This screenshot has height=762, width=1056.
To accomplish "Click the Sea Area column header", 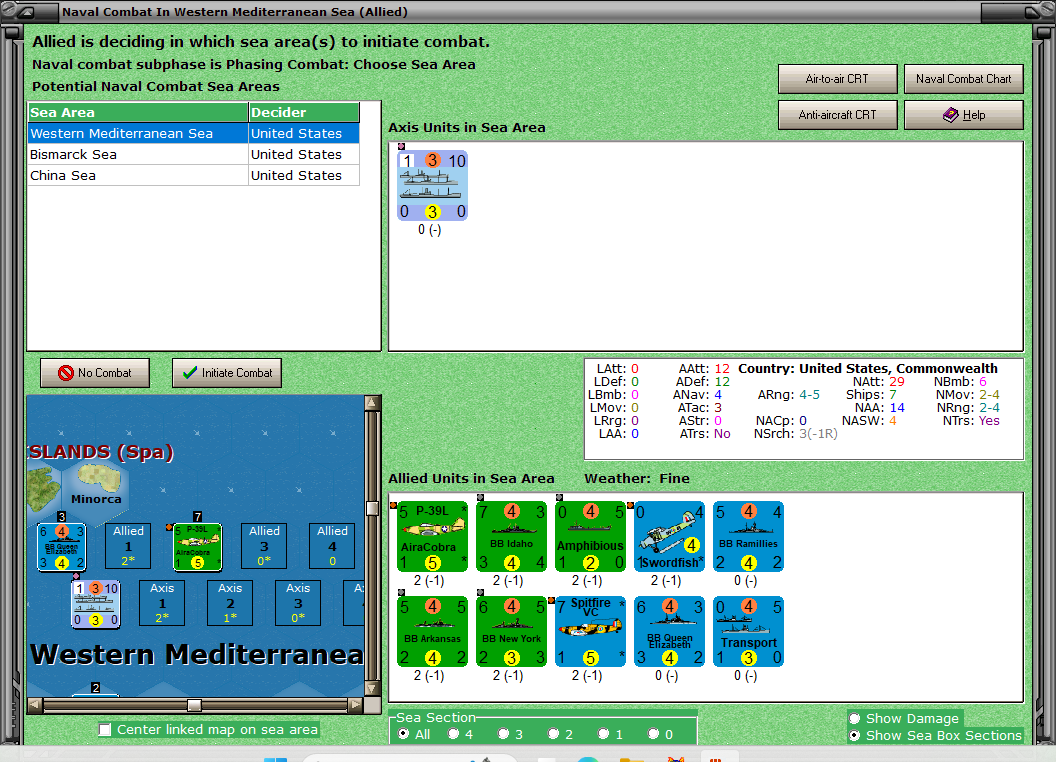I will point(138,113).
